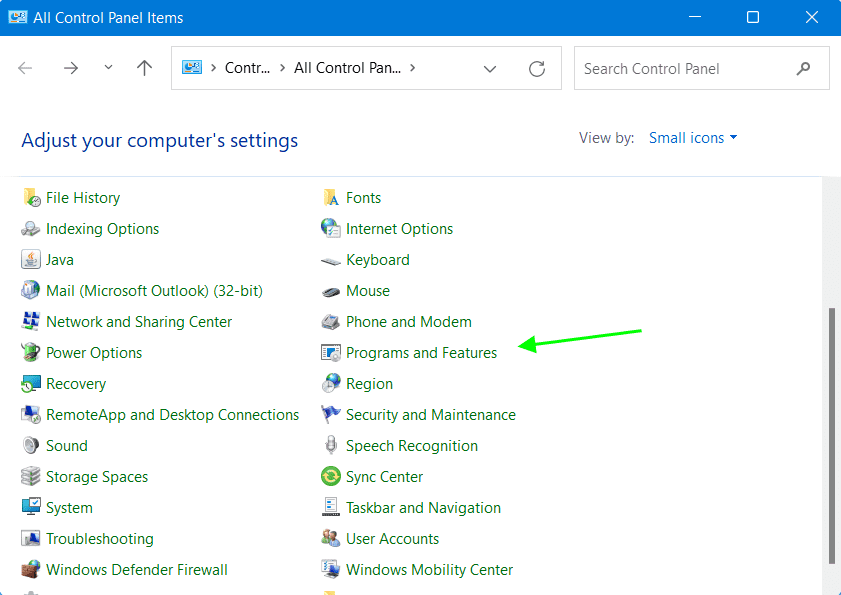Click the Internet Options globe icon
The image size is (841, 595).
(330, 229)
